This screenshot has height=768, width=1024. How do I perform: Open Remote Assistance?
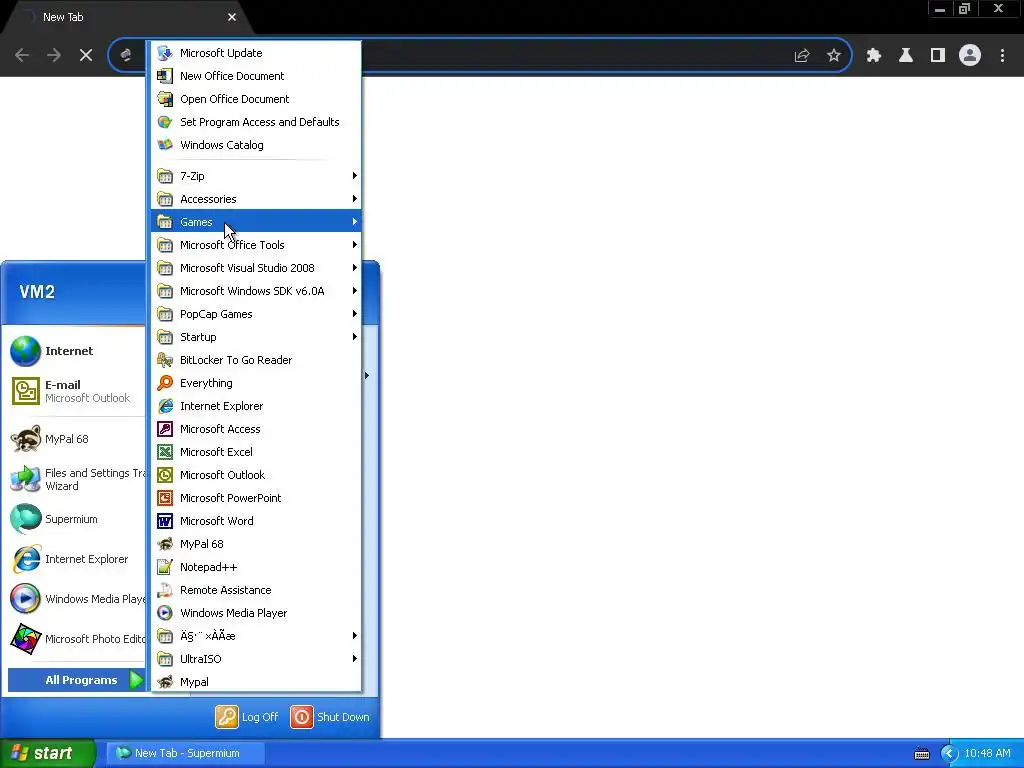pos(256,590)
